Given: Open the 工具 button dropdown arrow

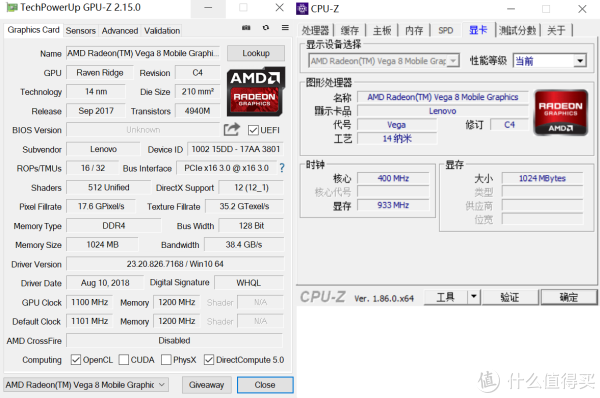Looking at the screenshot, I should 474,297.
